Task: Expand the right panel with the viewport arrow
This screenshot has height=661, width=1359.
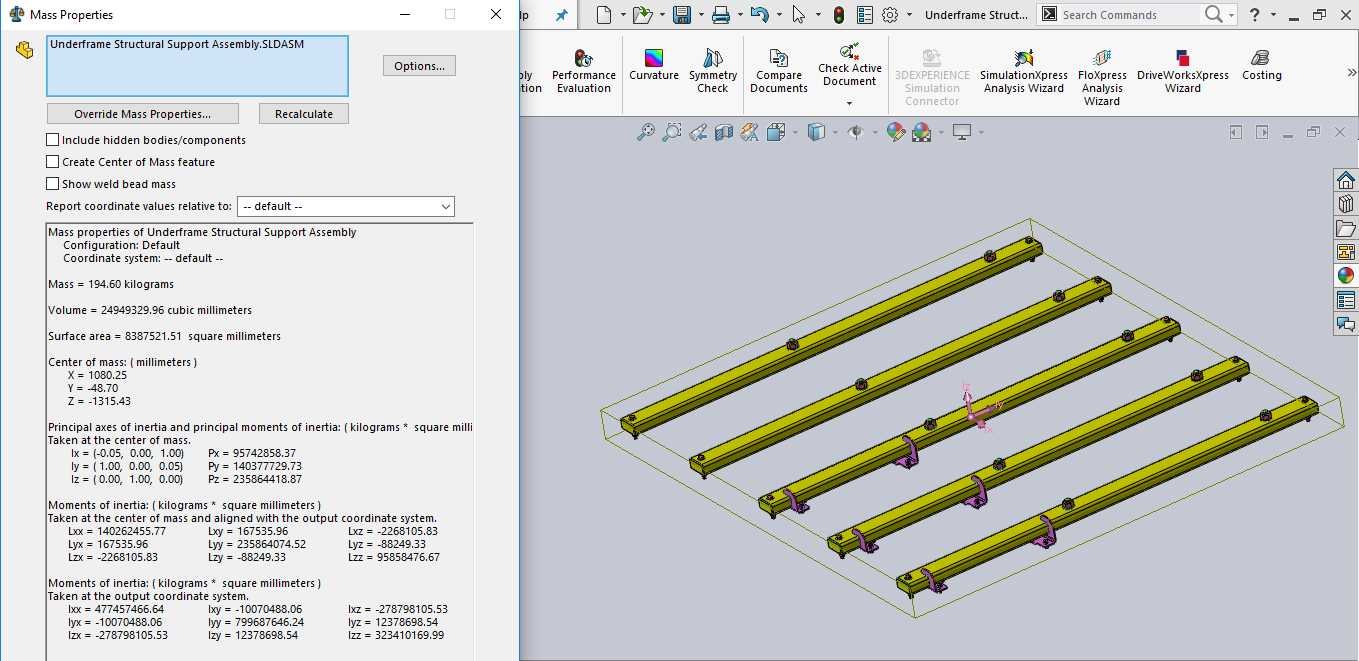Action: coord(1262,132)
